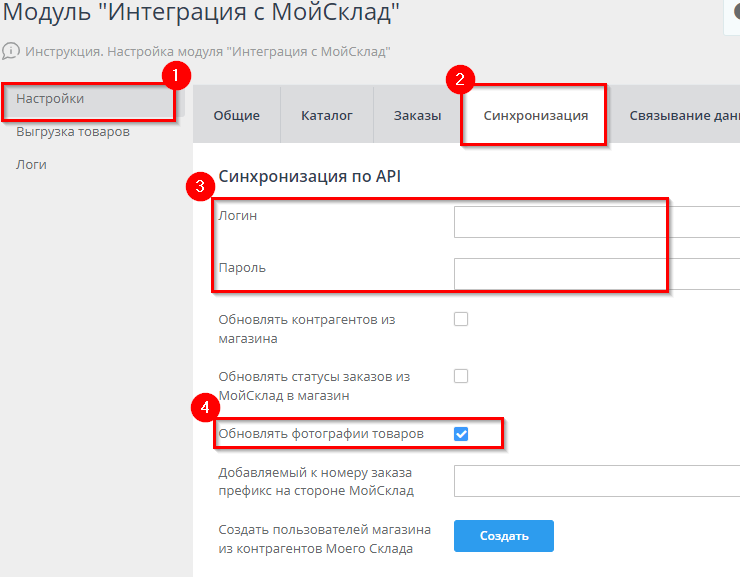Click the red number 1 badge
The height and width of the screenshot is (577, 740).
point(178,75)
